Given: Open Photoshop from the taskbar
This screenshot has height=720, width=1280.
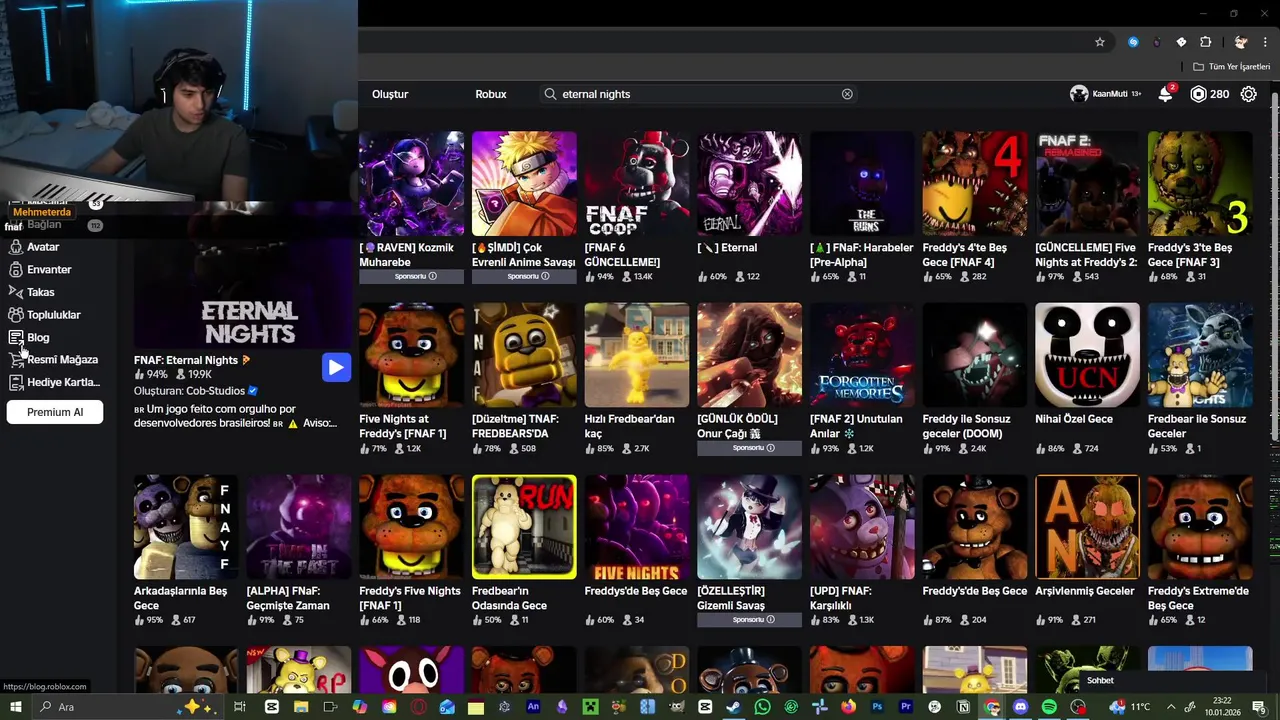Looking at the screenshot, I should (877, 707).
